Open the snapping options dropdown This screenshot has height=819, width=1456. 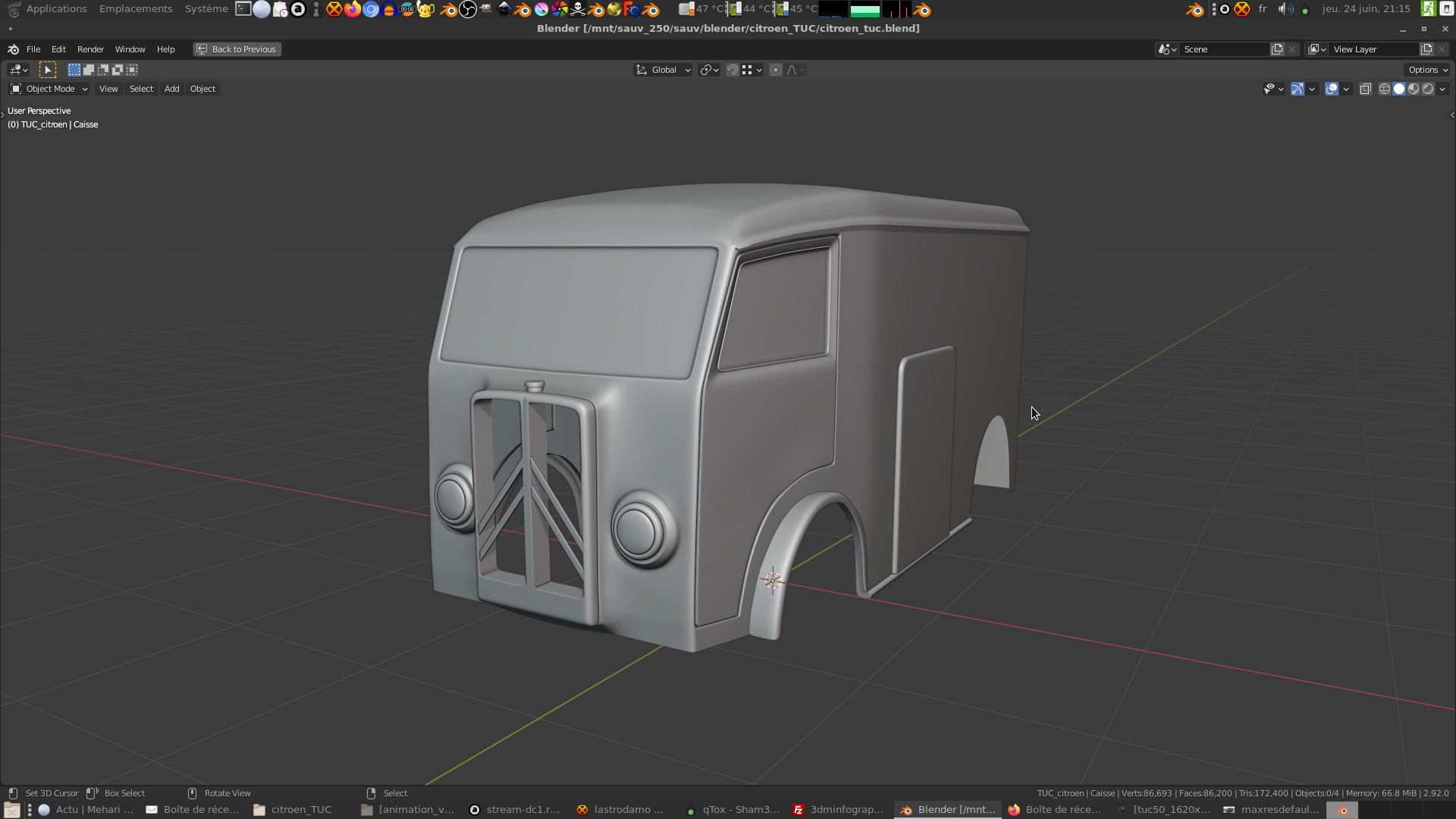point(752,70)
